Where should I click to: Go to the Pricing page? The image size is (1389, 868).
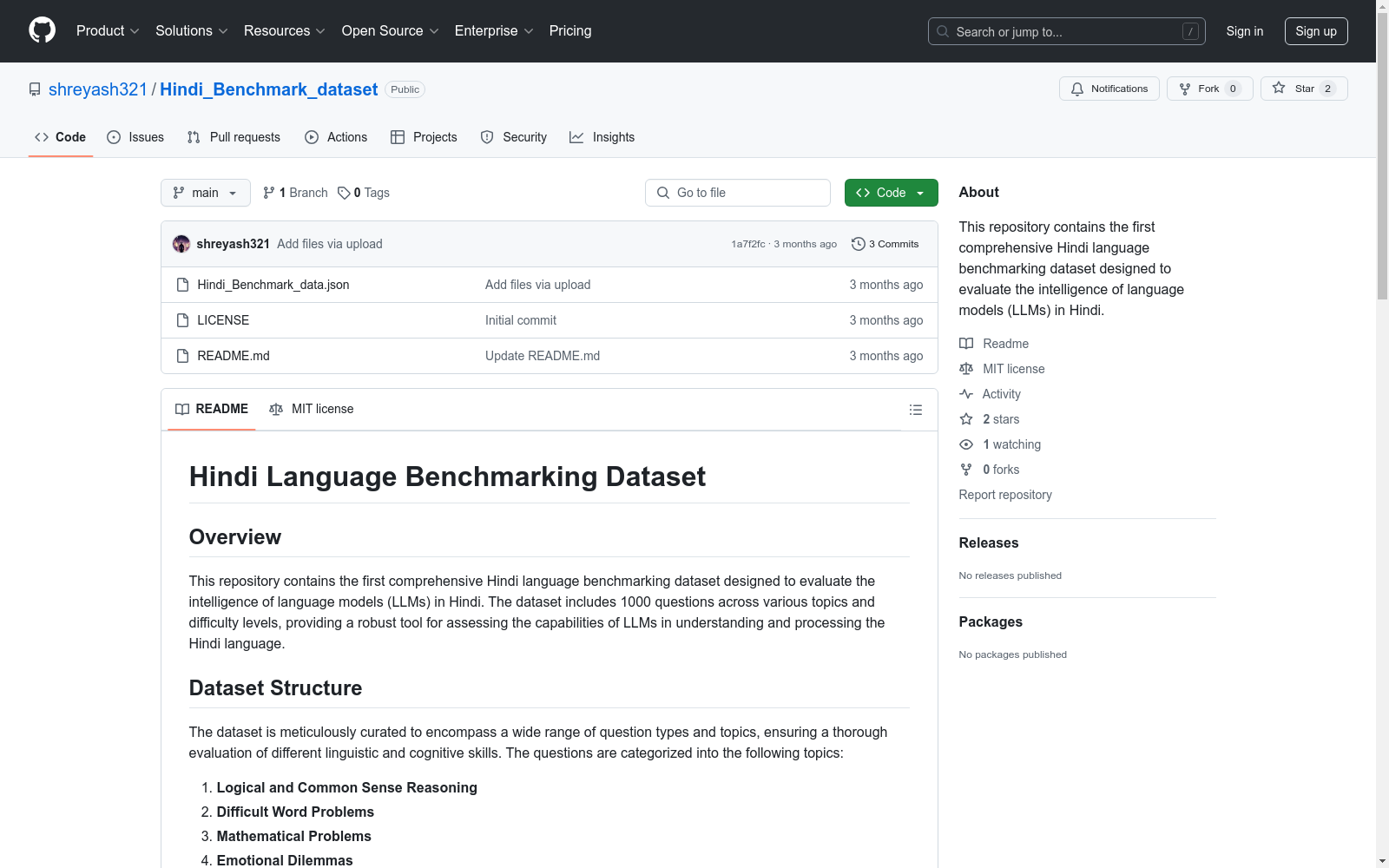tap(570, 30)
